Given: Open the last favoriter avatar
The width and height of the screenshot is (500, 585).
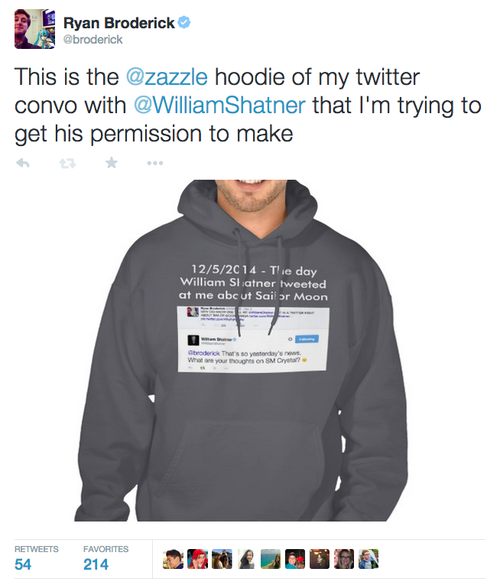Looking at the screenshot, I should (369, 559).
